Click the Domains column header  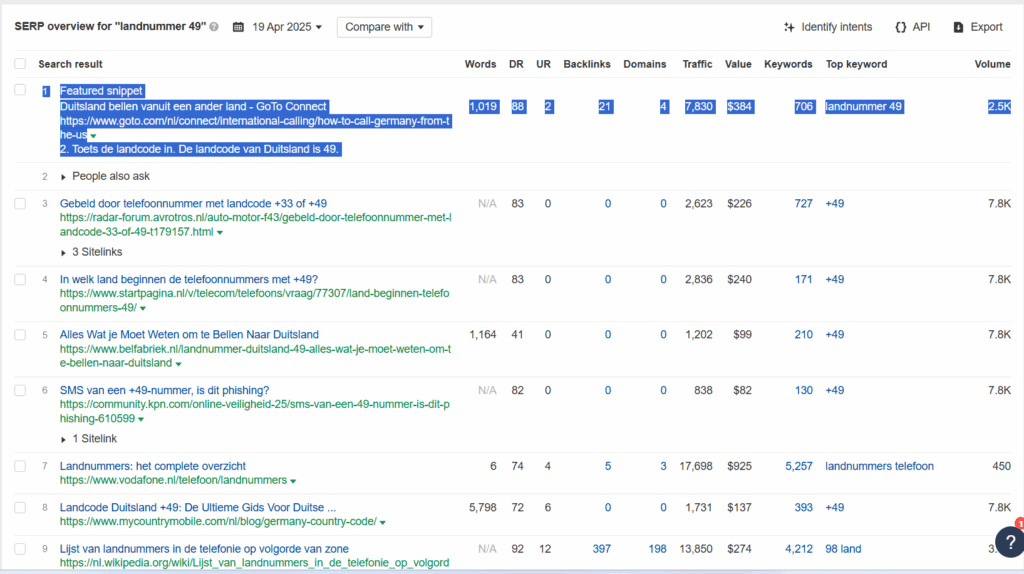coord(645,64)
